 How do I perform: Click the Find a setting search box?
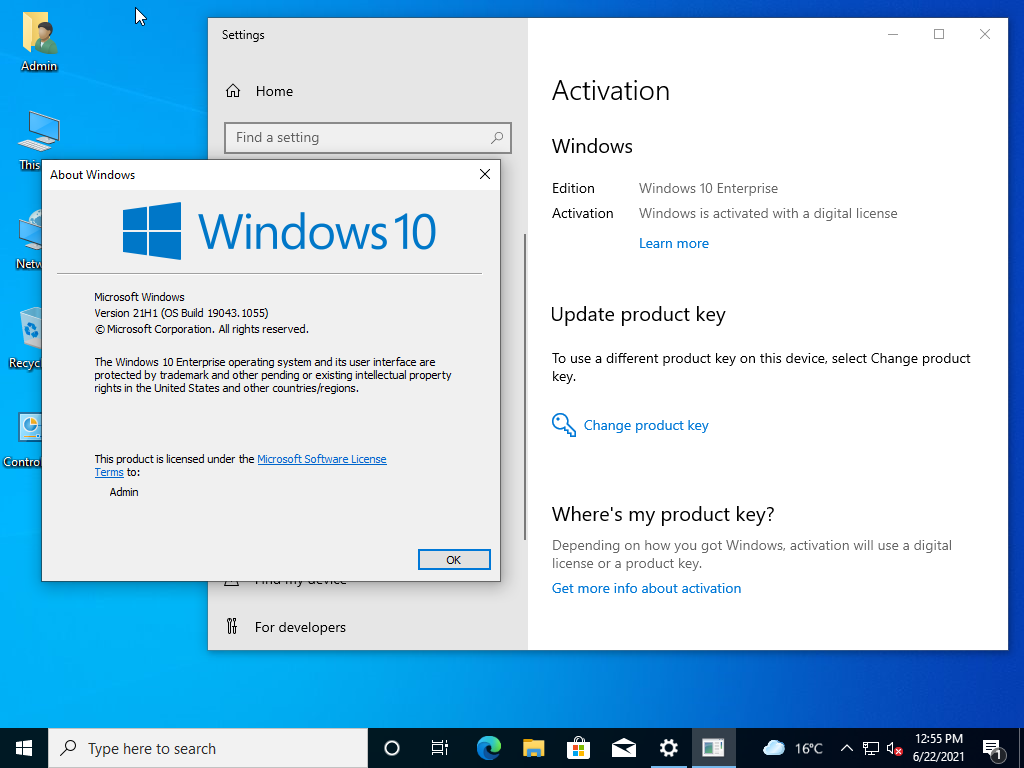(x=368, y=138)
